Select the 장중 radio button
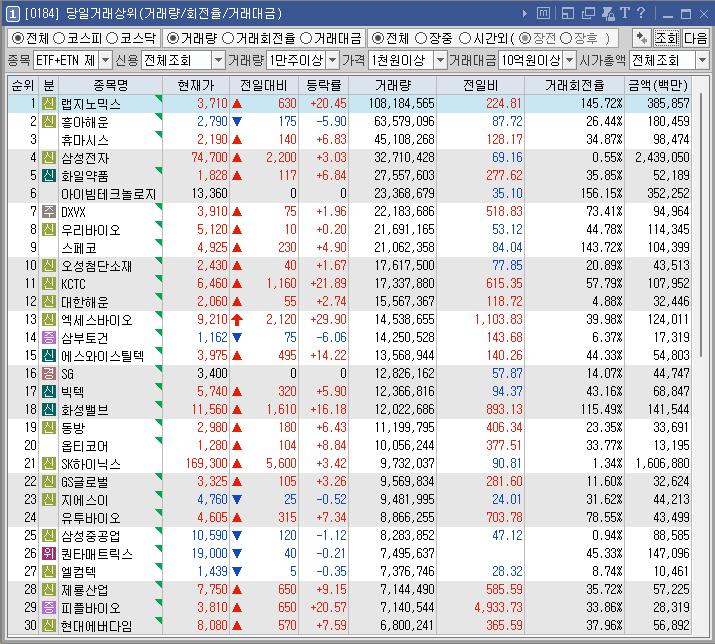The image size is (715, 644). coord(421,38)
